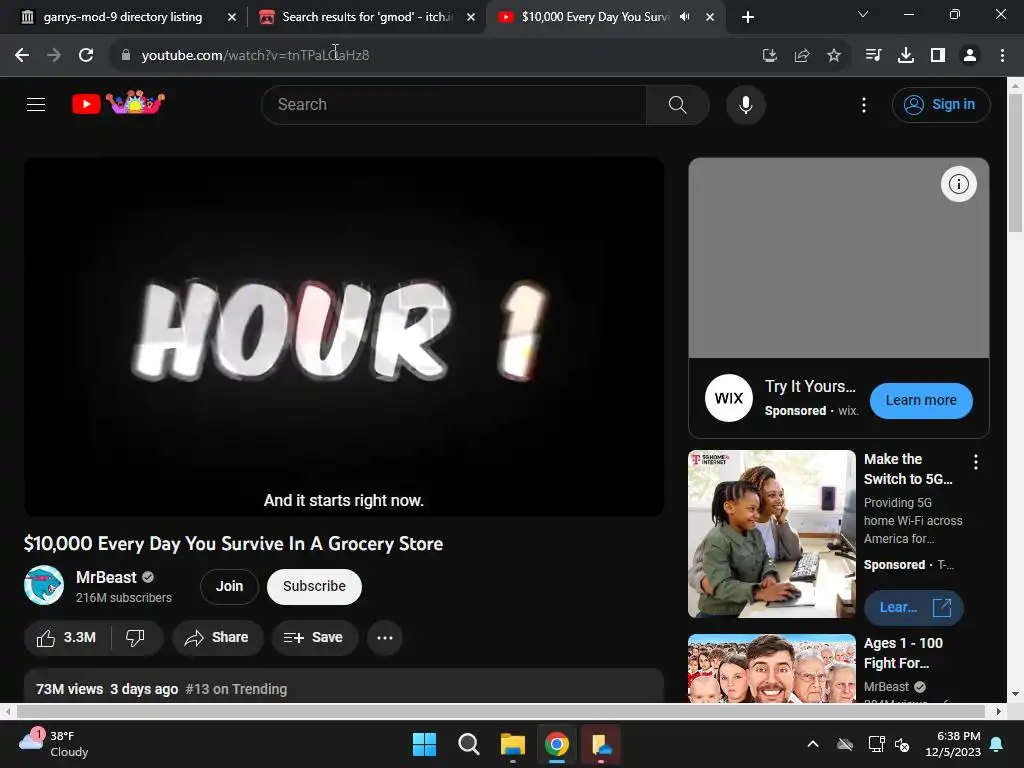Open Ages 1 - 100 Fight For video title
The height and width of the screenshot is (768, 1024).
(903, 653)
